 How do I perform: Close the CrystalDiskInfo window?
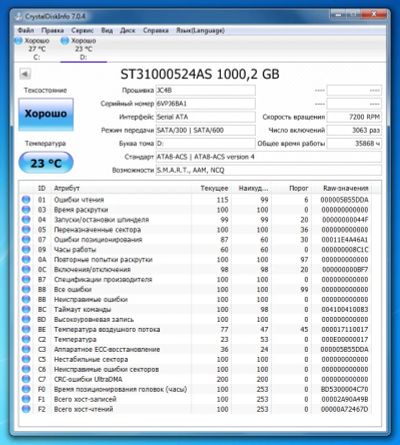[374, 14]
